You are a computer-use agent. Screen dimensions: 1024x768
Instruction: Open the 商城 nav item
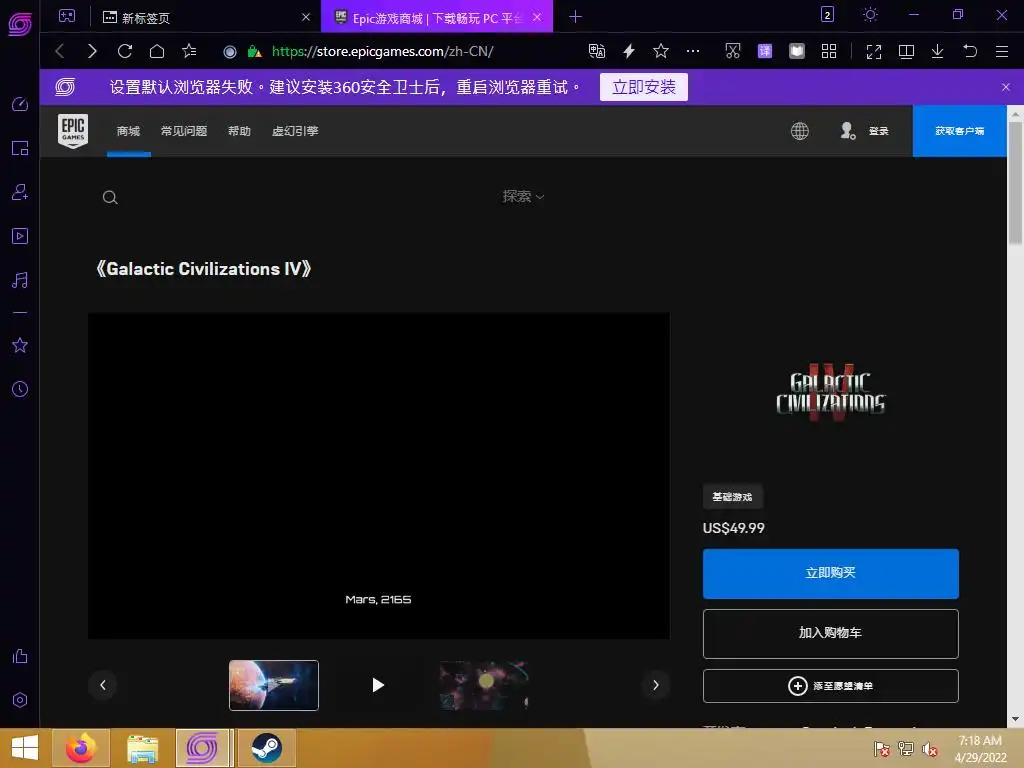(x=129, y=131)
